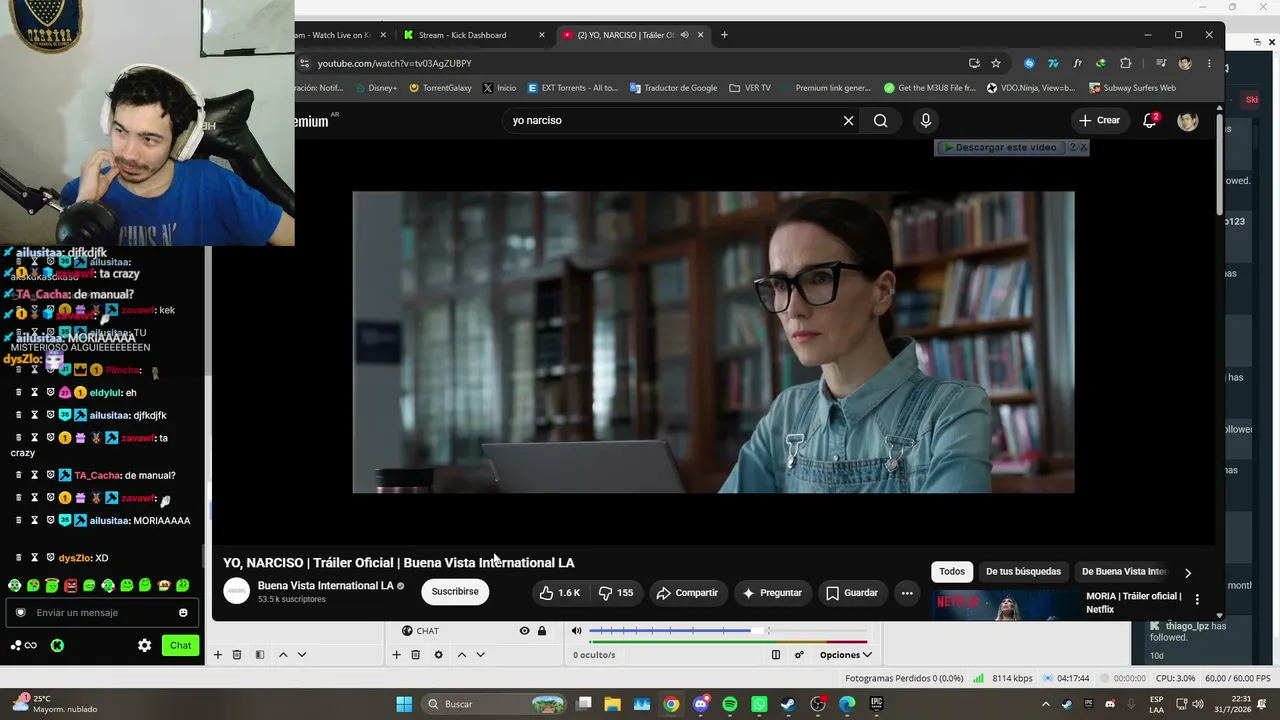Viewport: 1280px width, 720px height.
Task: Select the De tus búsquedas filter chip
Action: [x=1023, y=572]
